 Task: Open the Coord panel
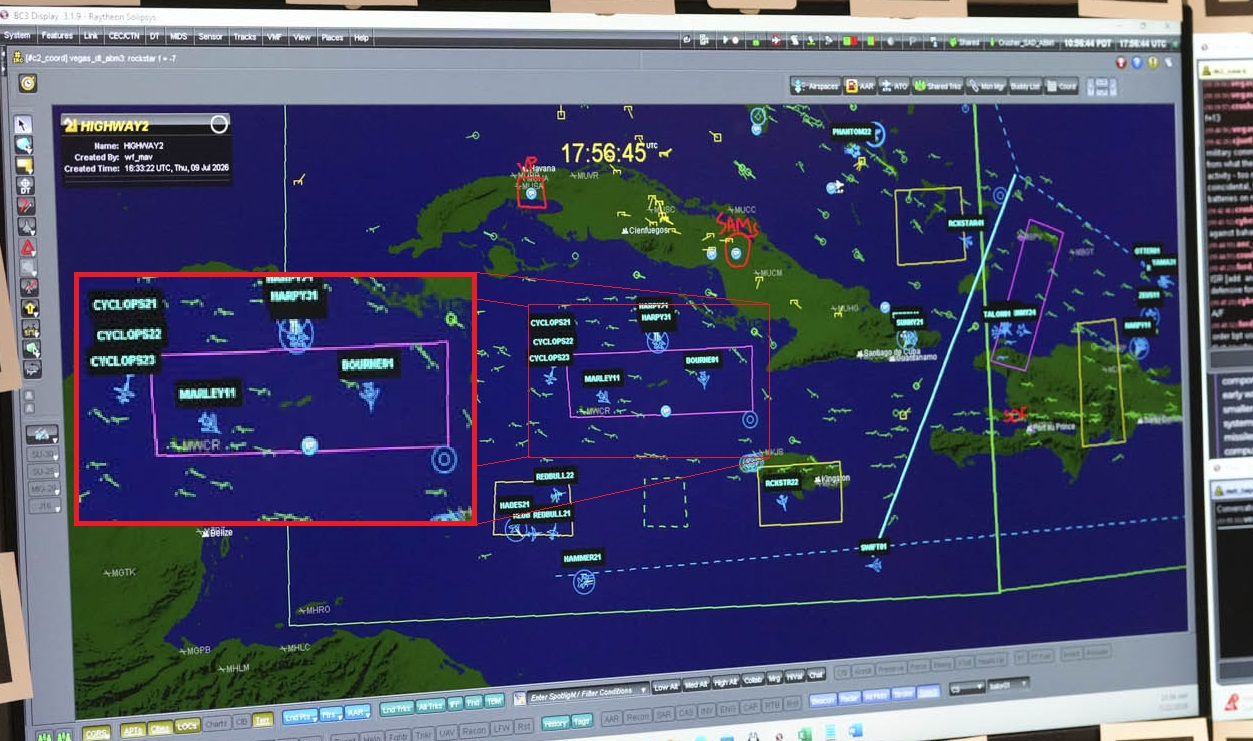(x=1062, y=86)
